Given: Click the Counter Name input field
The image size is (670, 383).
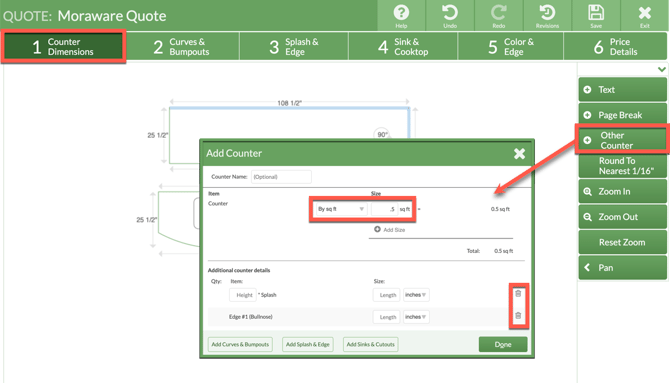Looking at the screenshot, I should click(x=281, y=177).
